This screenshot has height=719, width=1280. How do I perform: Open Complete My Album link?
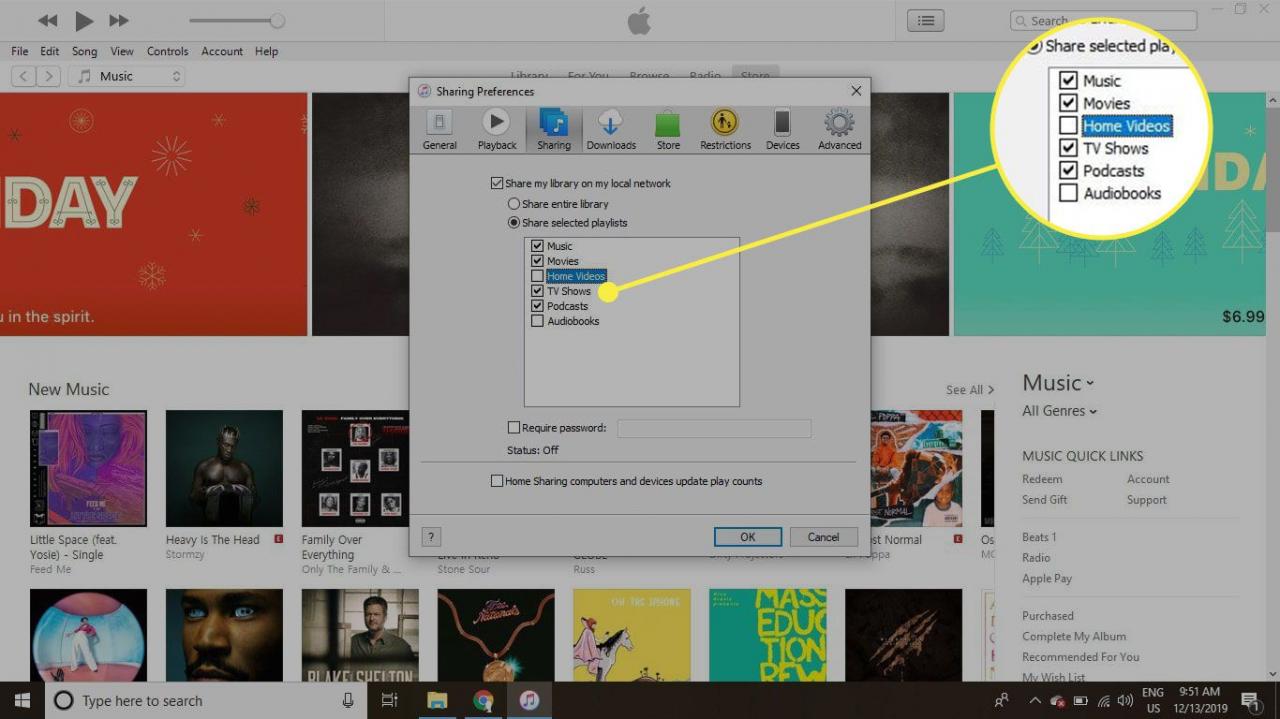(1074, 636)
